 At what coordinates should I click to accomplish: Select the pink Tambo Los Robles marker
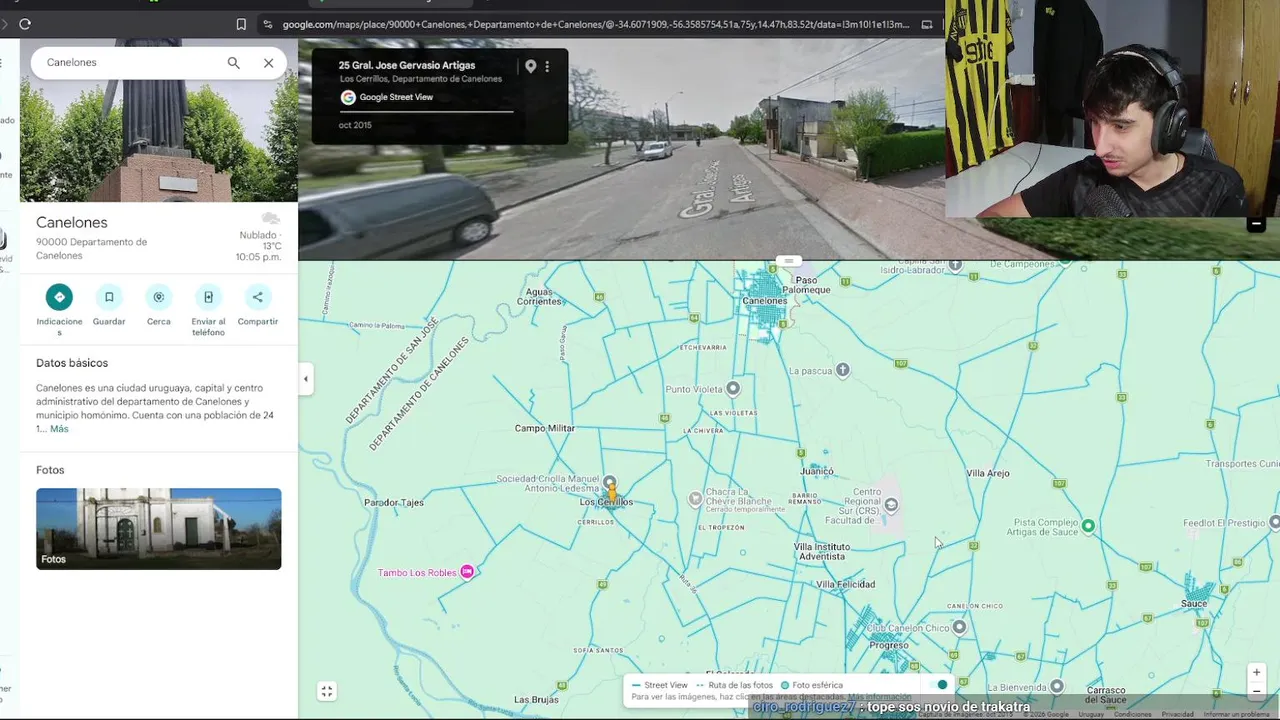coord(467,572)
